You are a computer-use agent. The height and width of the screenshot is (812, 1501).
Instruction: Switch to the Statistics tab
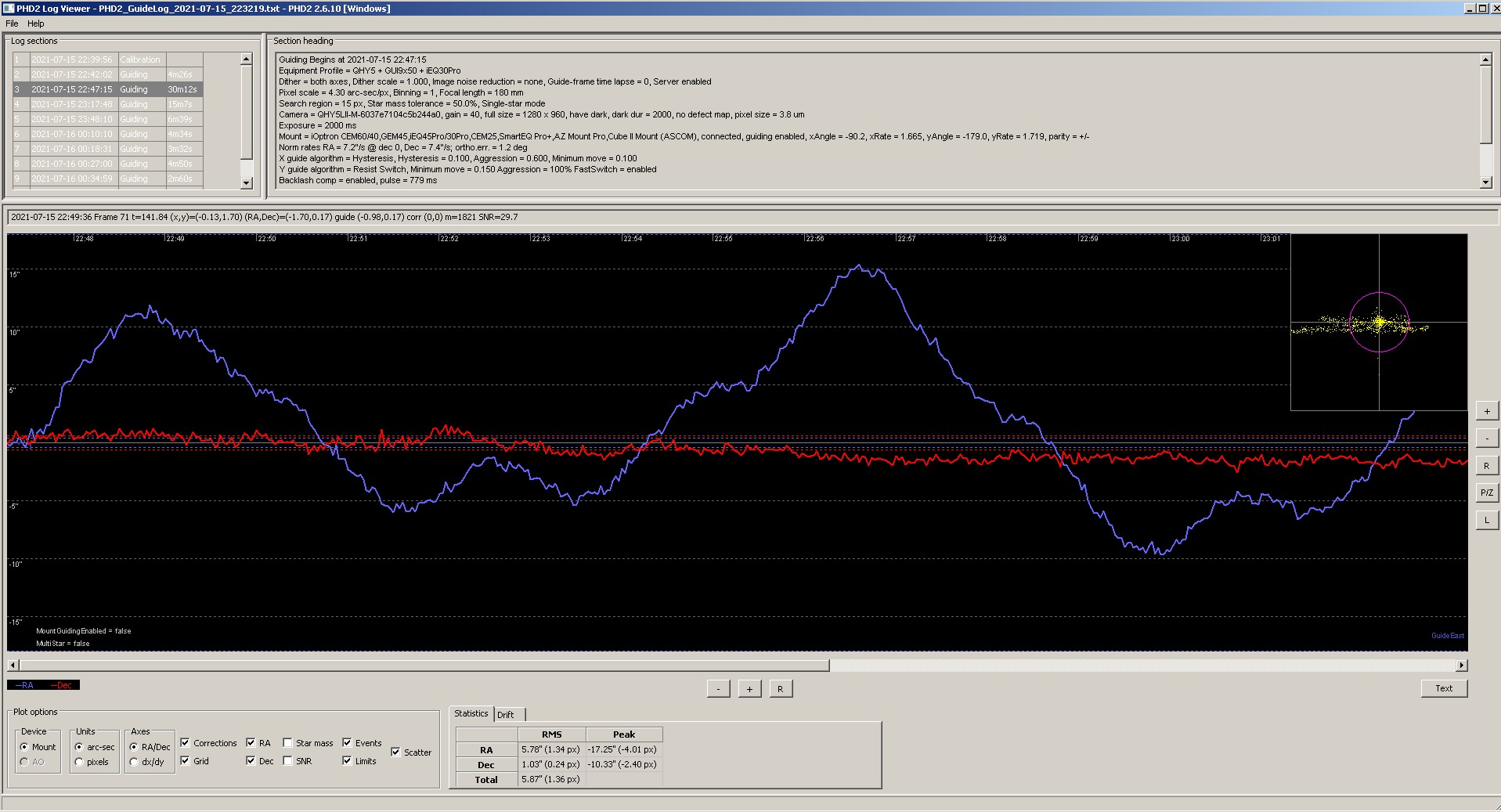[x=471, y=713]
